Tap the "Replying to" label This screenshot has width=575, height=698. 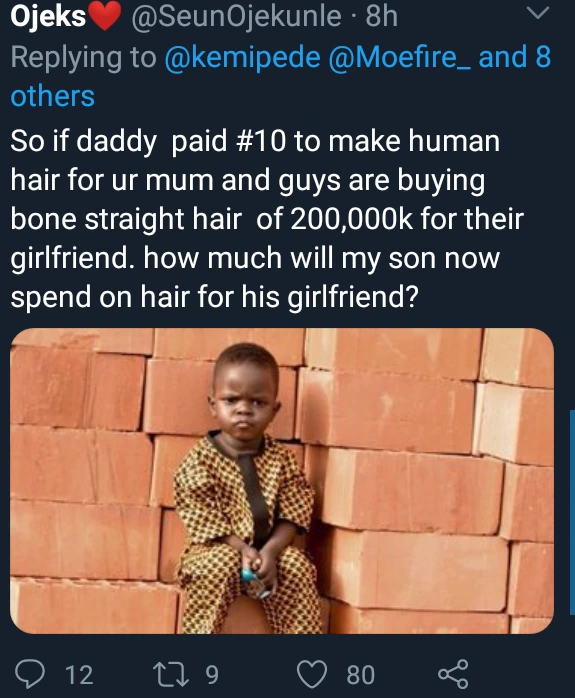(x=84, y=58)
